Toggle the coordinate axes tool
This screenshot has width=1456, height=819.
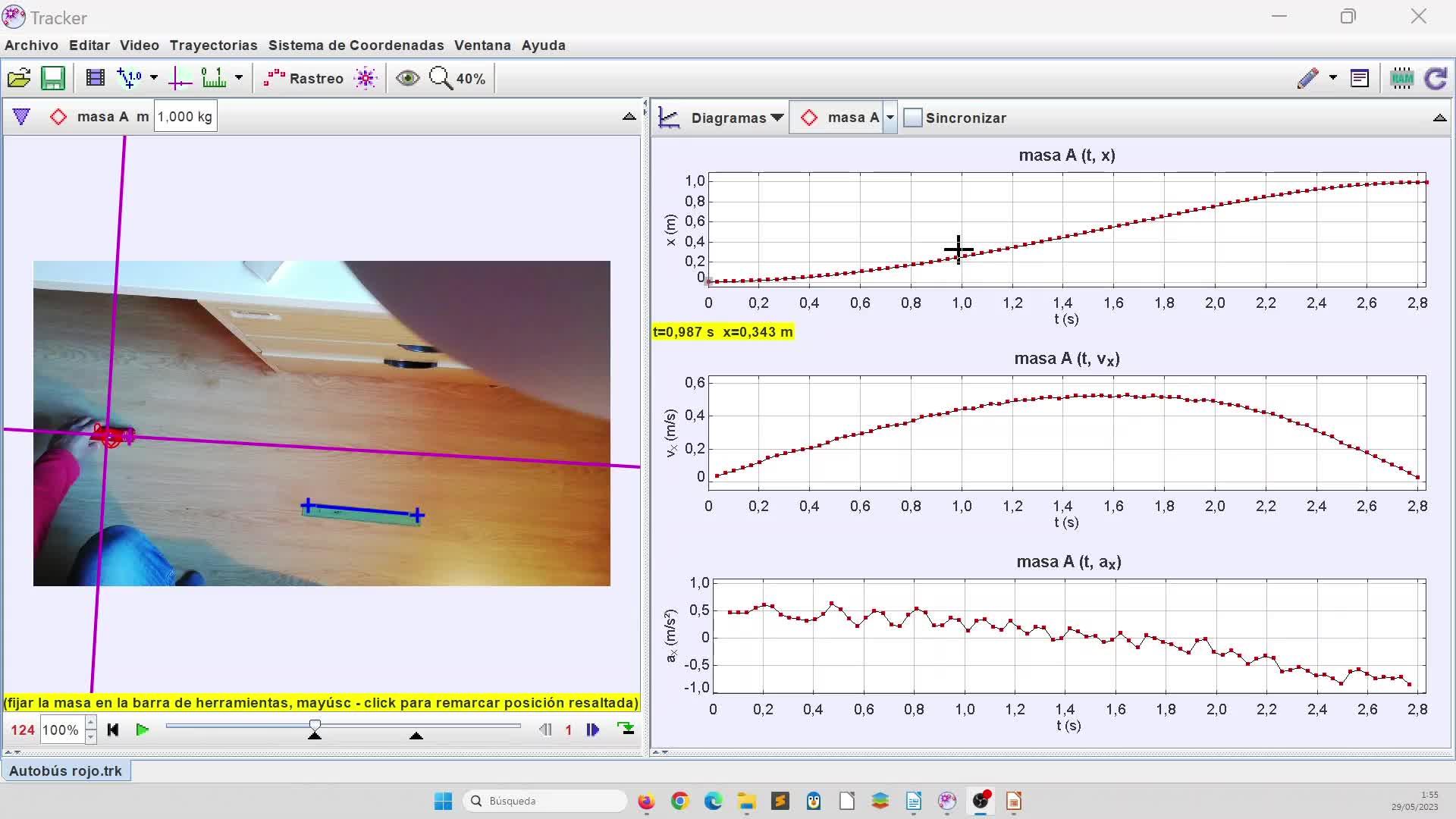180,78
